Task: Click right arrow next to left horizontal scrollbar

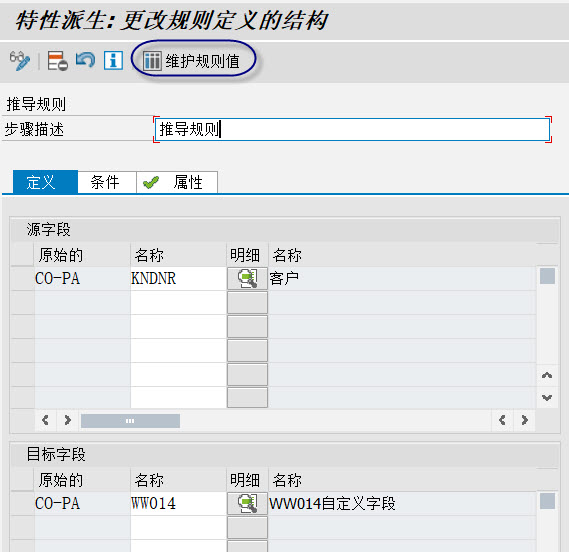Action: coord(67,420)
